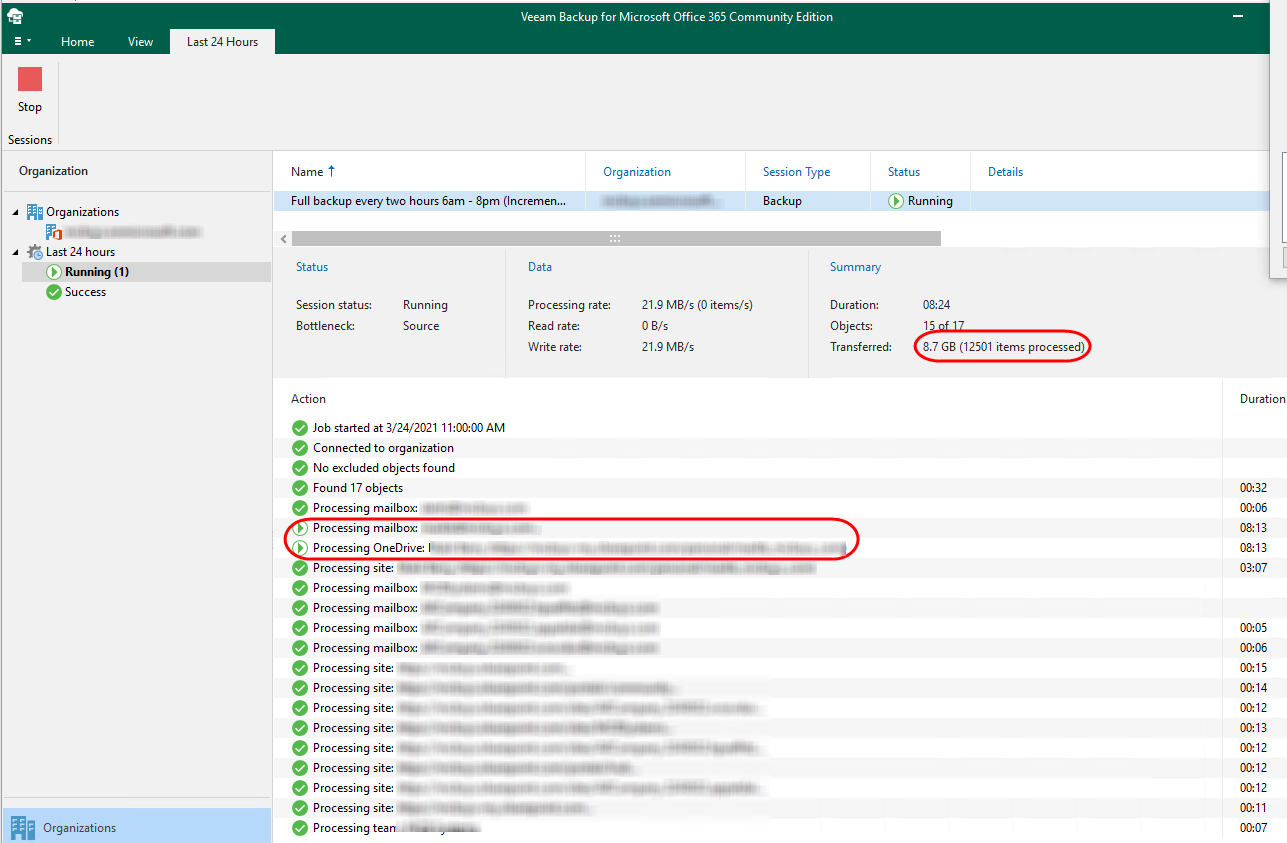Collapse the Last 24 hours tree node
Image resolution: width=1287 pixels, height=843 pixels.
coord(15,252)
